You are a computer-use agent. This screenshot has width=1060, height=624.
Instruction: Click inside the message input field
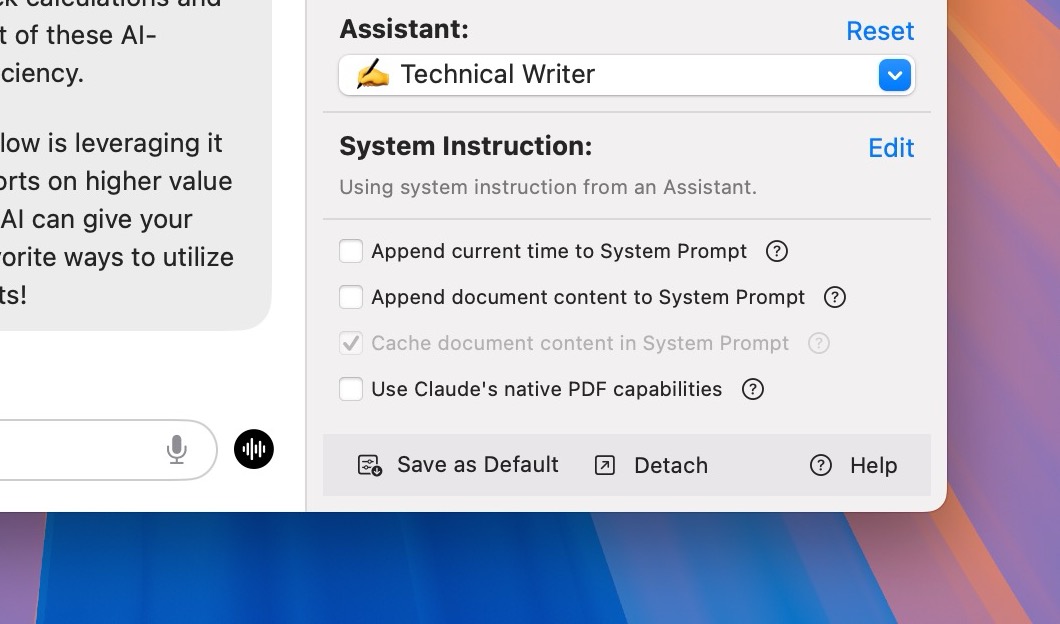coord(80,450)
